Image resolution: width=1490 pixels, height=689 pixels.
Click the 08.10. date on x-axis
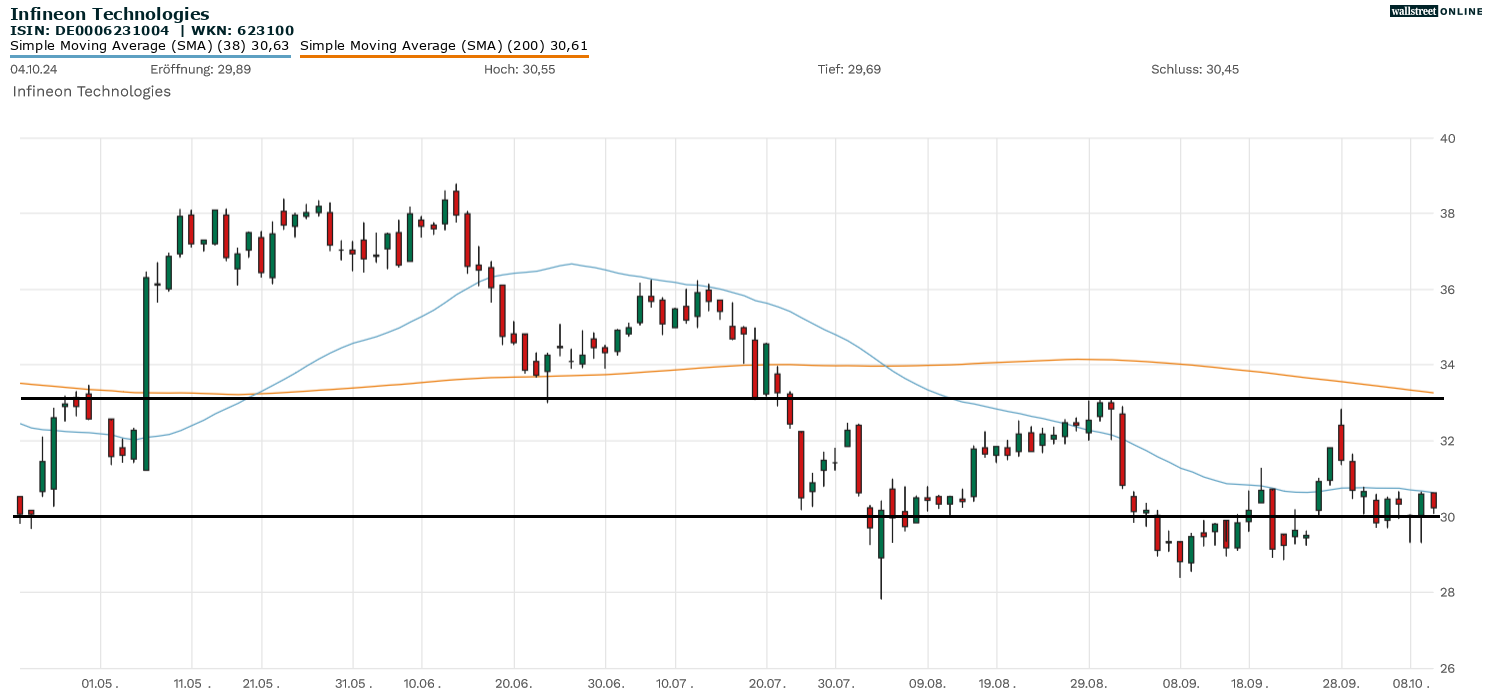click(1411, 683)
